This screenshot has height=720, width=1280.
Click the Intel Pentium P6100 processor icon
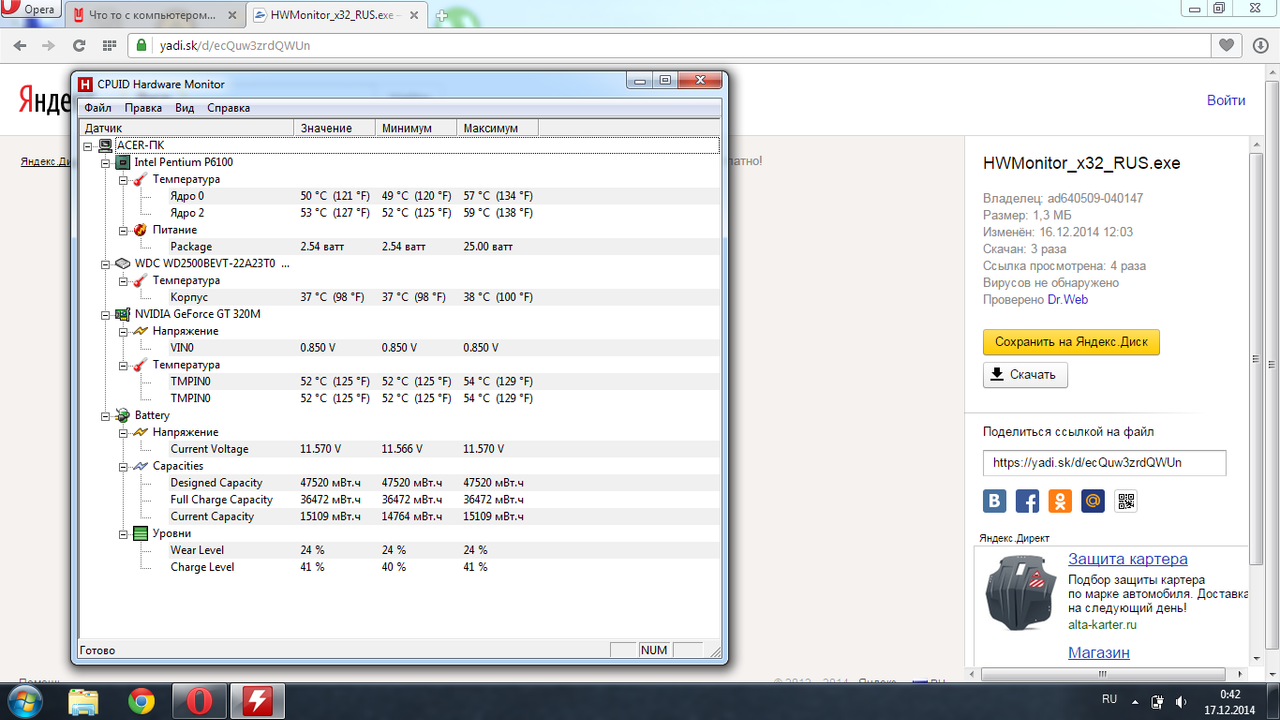[x=123, y=162]
